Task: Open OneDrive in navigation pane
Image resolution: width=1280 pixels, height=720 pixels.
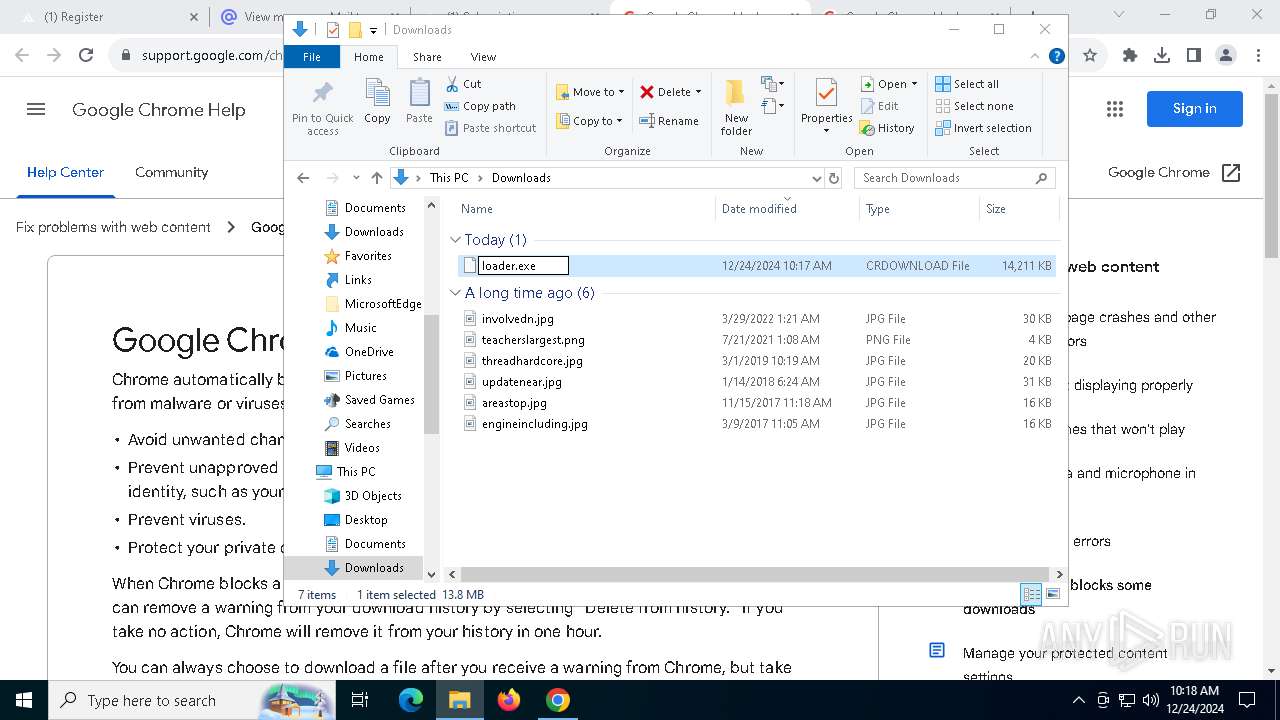Action: point(369,352)
